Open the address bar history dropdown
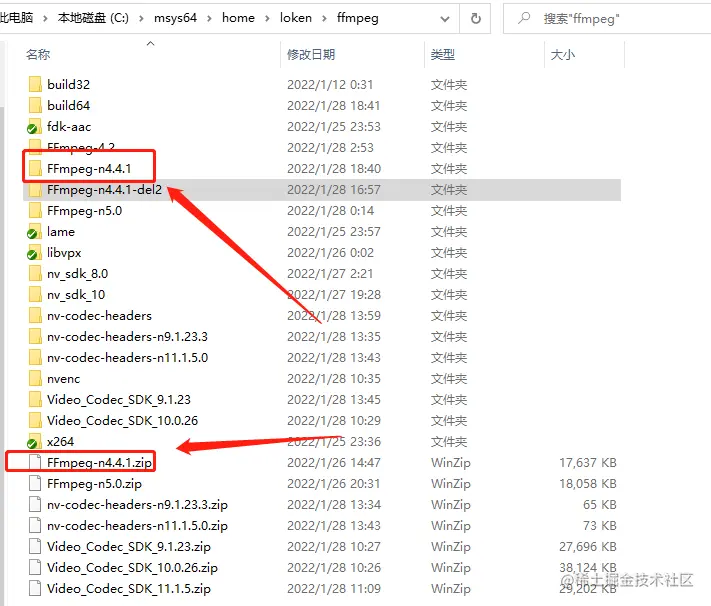 coord(445,19)
